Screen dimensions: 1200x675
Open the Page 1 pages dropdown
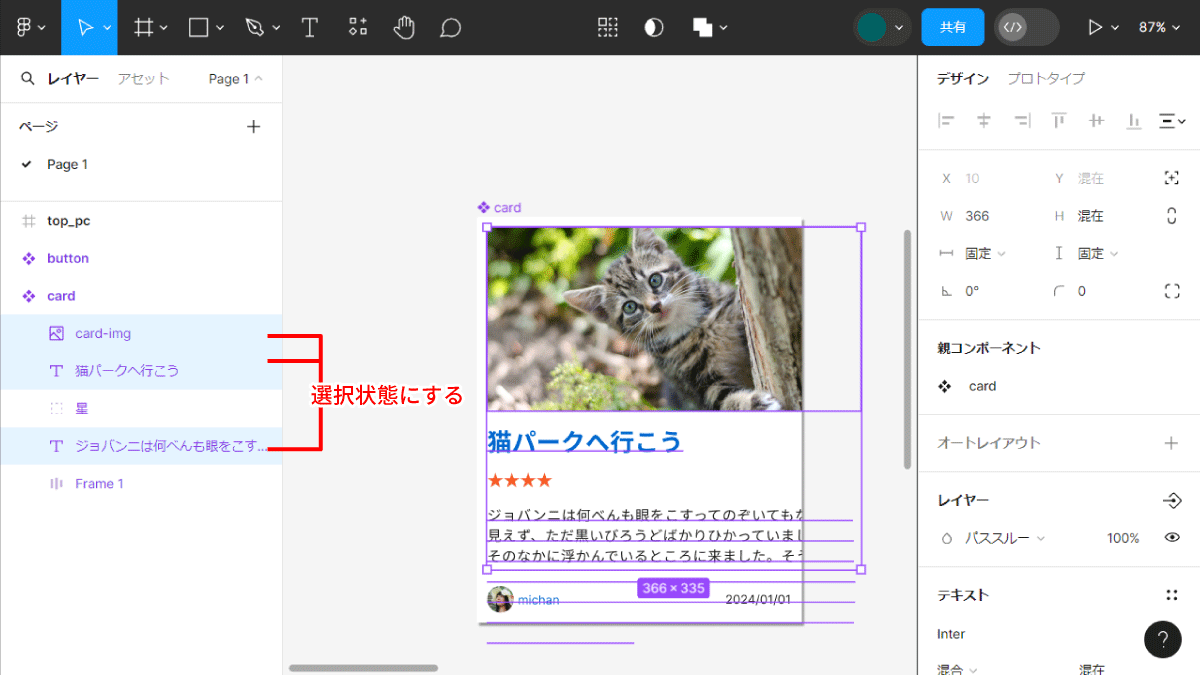236,78
